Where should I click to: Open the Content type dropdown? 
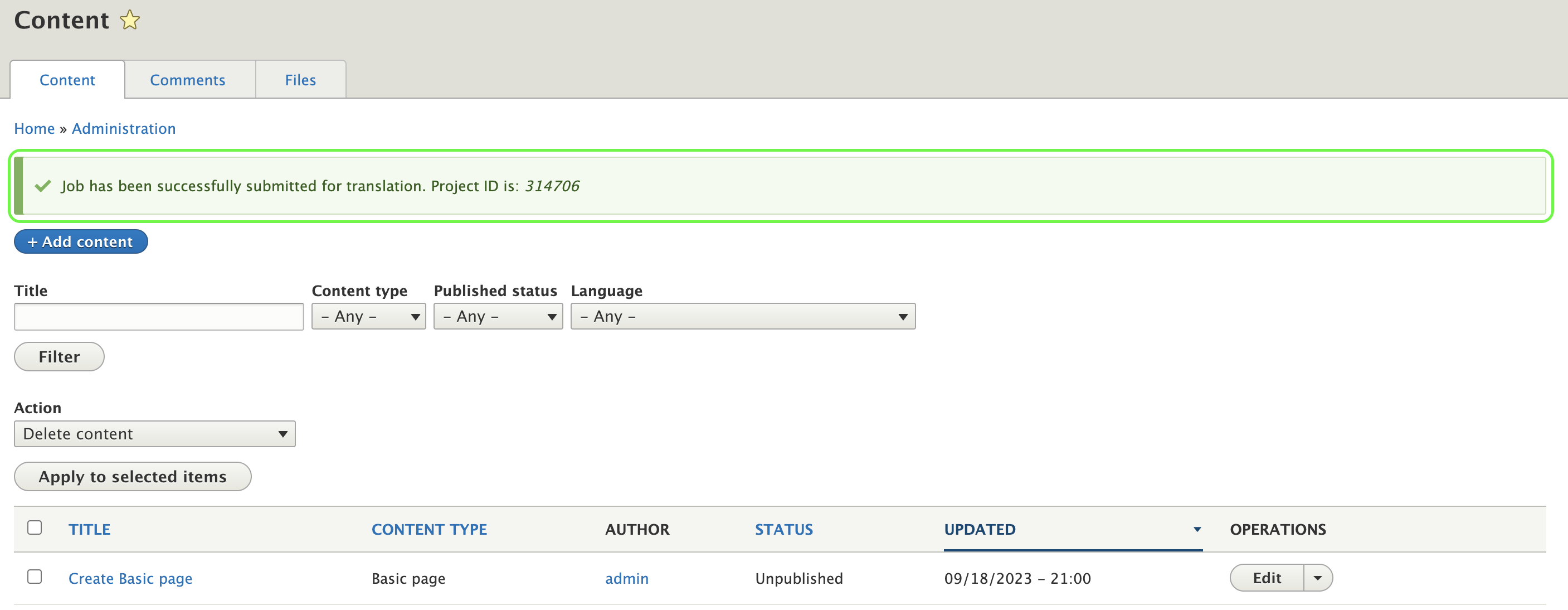[368, 316]
